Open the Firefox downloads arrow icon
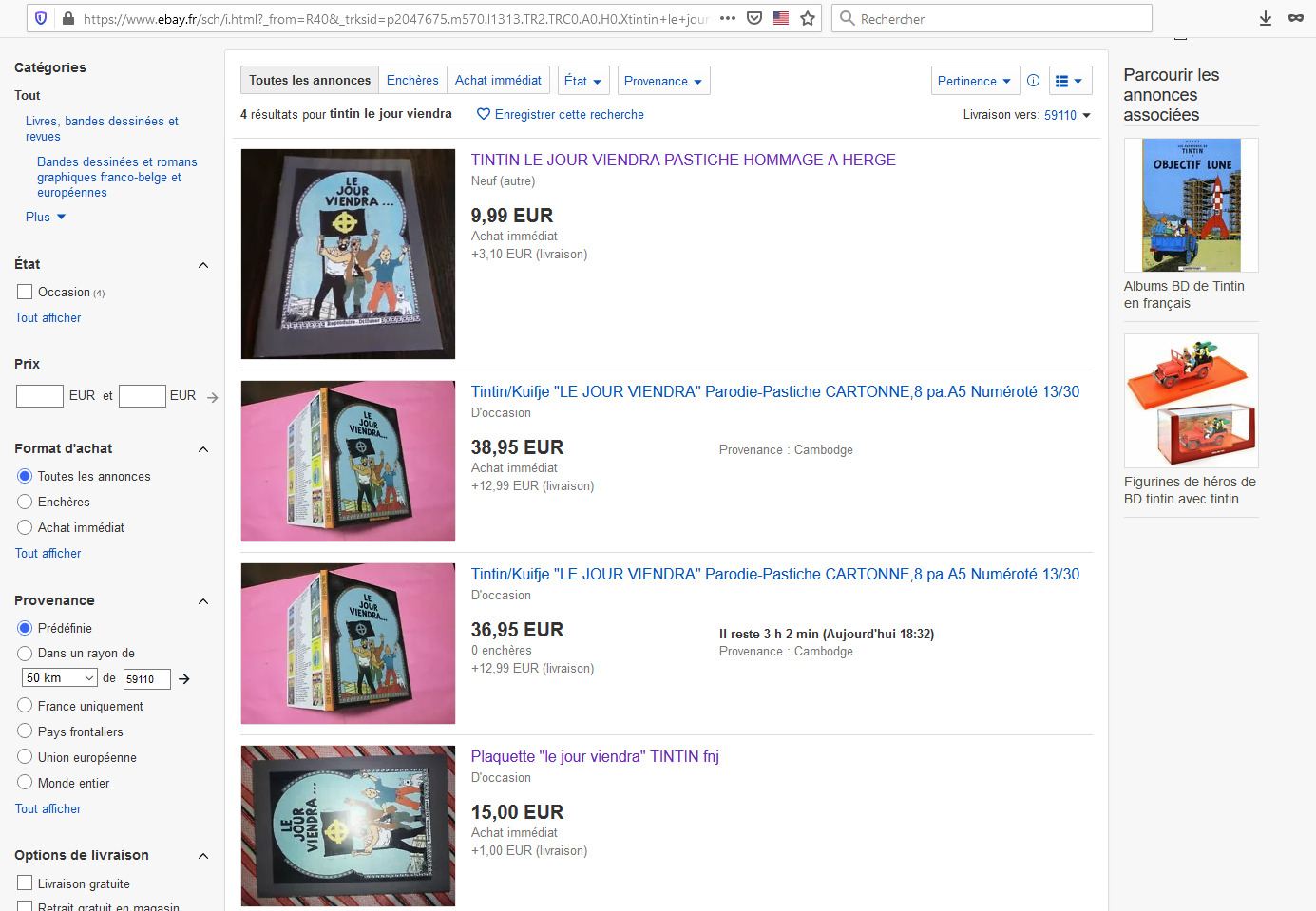Screen dimensions: 1316x911 (x=1266, y=18)
